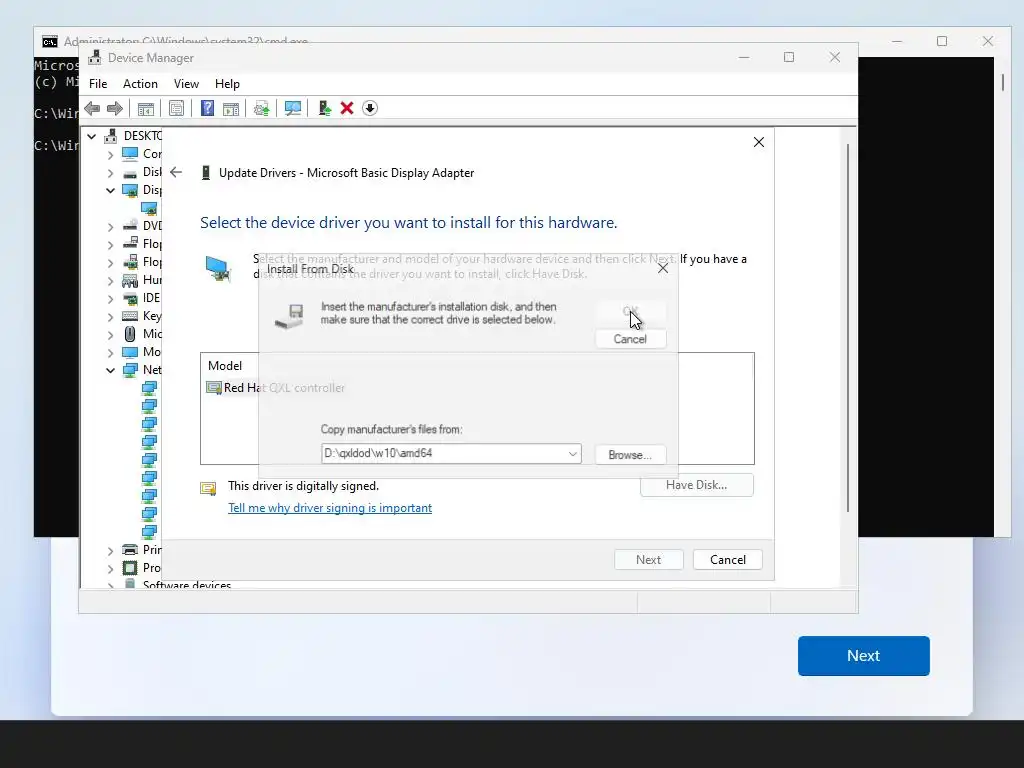1024x768 pixels.
Task: Click the Forward arrow in the Device Manager toolbar
Action: pyautogui.click(x=115, y=108)
